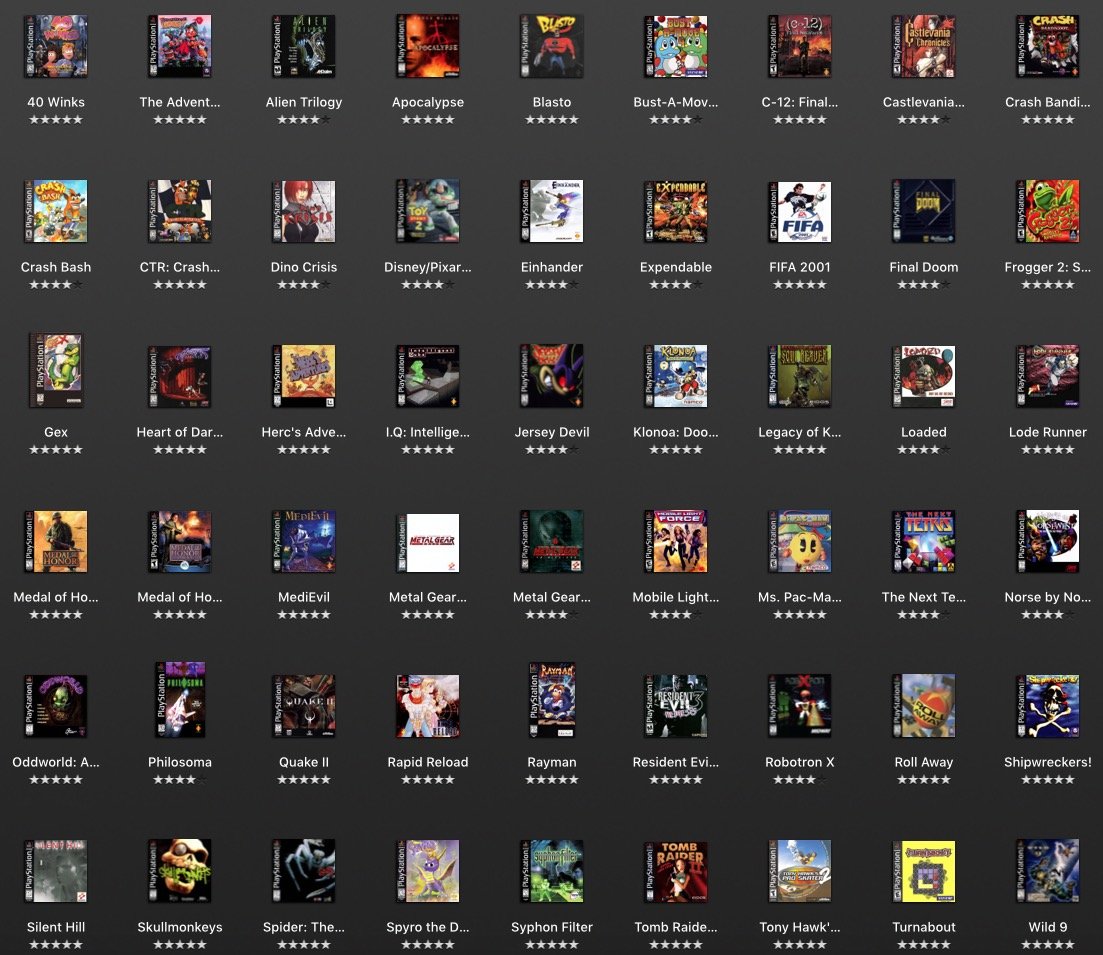Viewport: 1103px width, 955px height.
Task: Select the FIFA 2001 title text
Action: tap(799, 266)
